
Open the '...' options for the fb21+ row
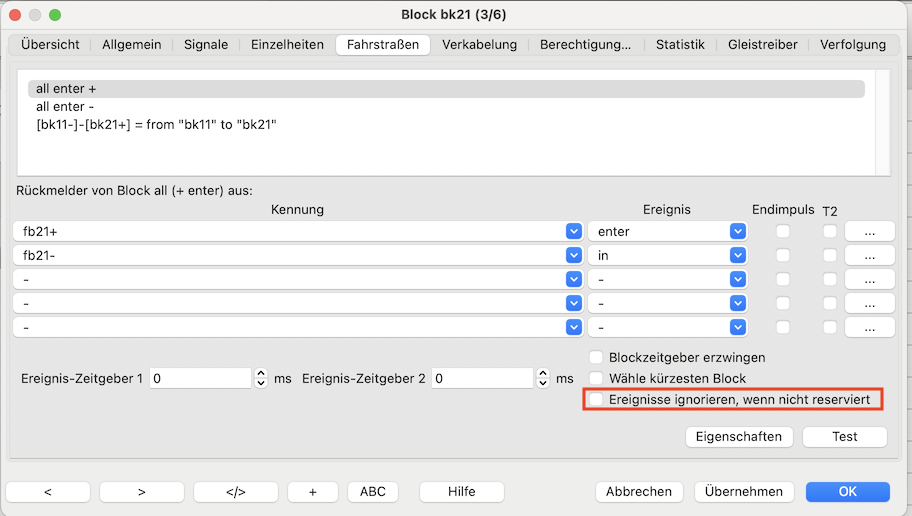point(869,231)
